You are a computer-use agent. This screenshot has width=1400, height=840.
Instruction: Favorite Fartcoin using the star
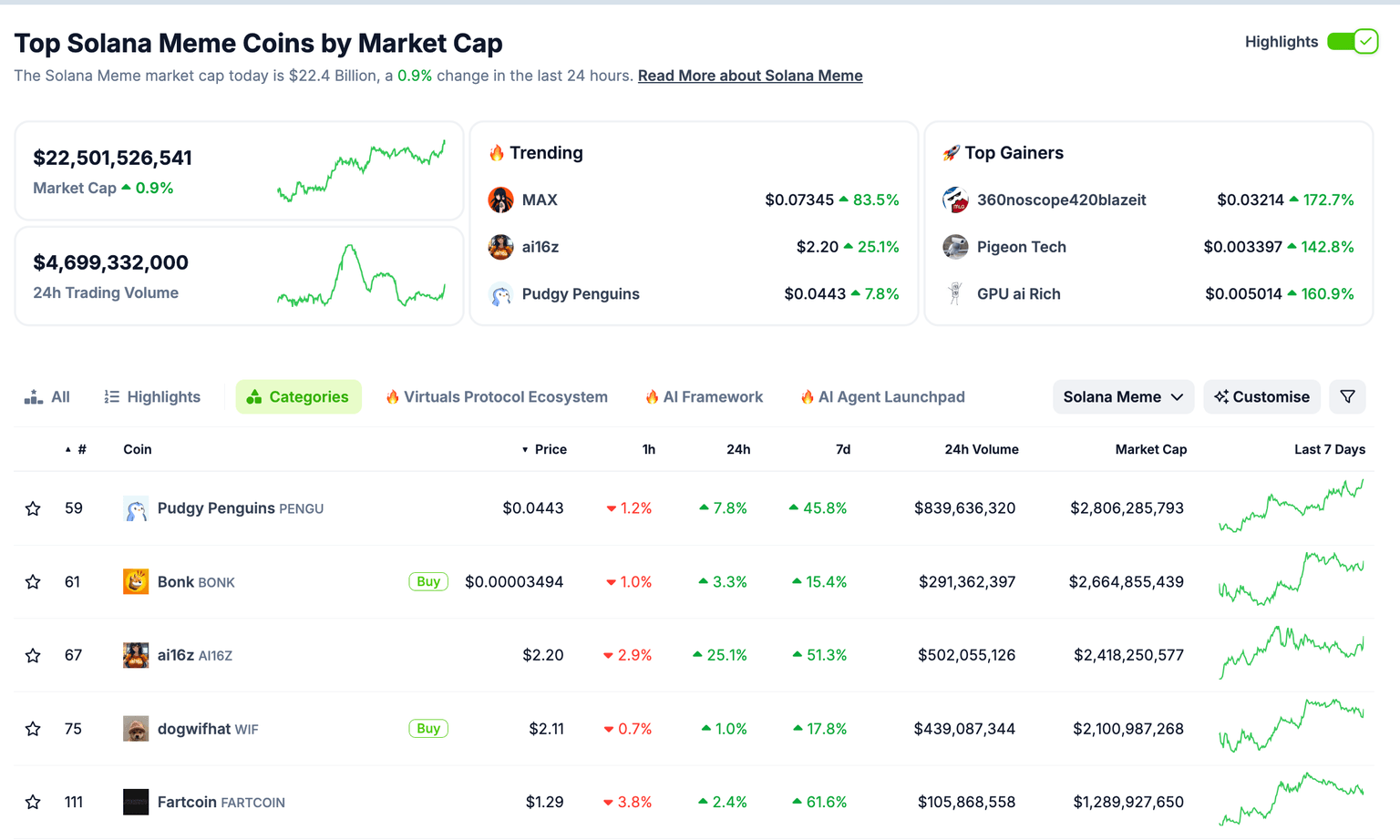33,802
